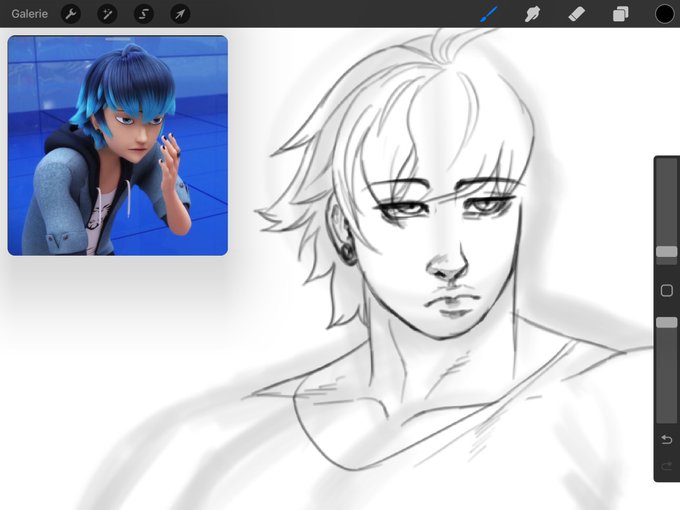Adjust the brush size slider
The height and width of the screenshot is (510, 680).
[x=667, y=252]
